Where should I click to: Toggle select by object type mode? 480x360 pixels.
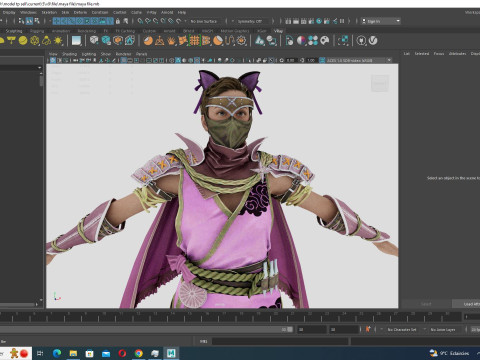[29, 21]
